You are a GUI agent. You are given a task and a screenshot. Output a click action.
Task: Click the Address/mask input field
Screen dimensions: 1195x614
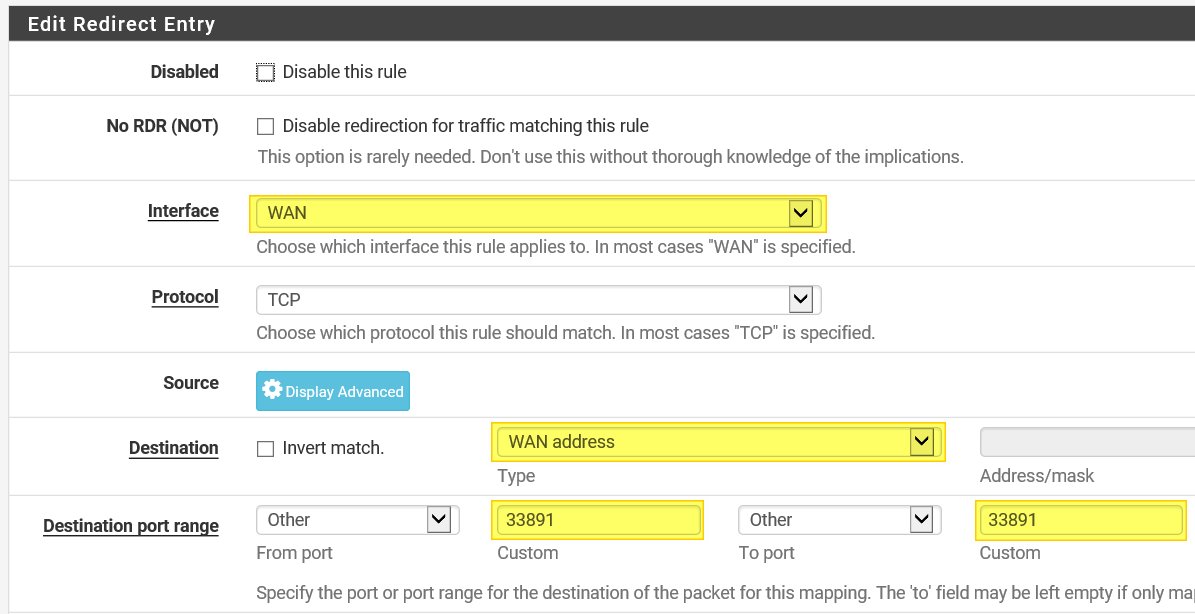coord(1087,441)
